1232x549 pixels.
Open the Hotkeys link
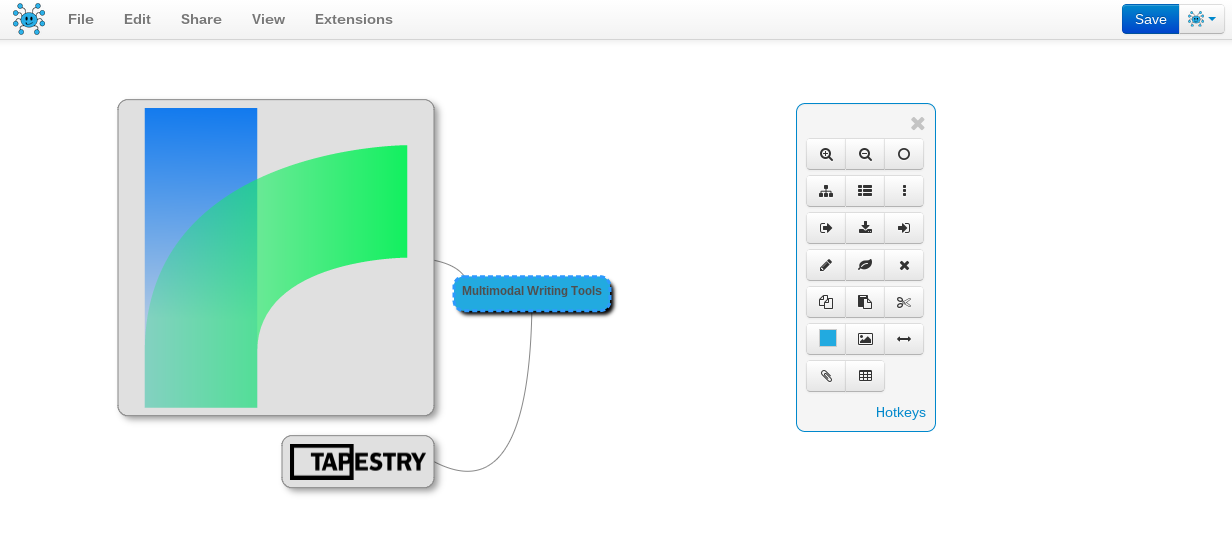[900, 412]
